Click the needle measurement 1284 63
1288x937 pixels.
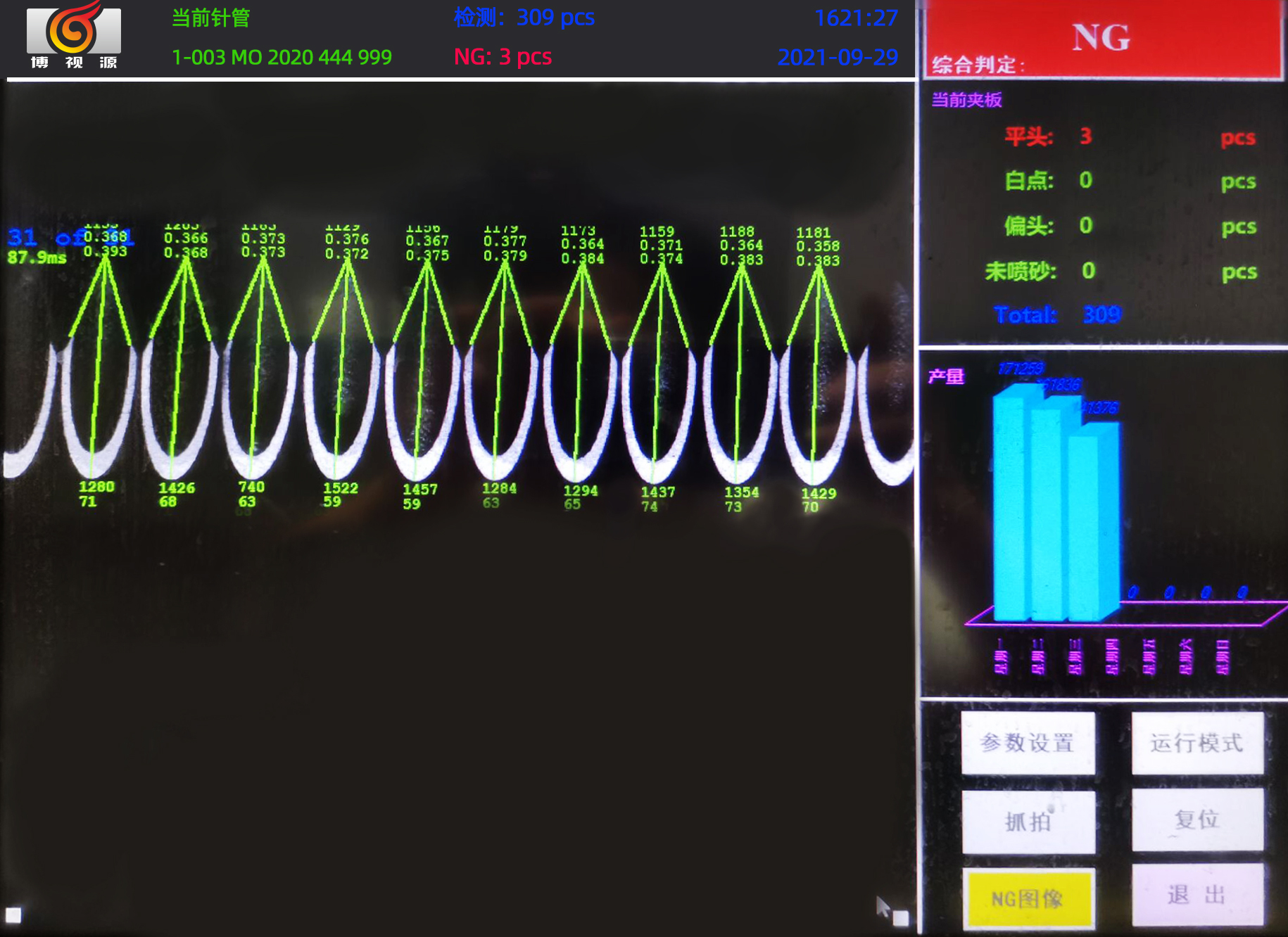[498, 495]
